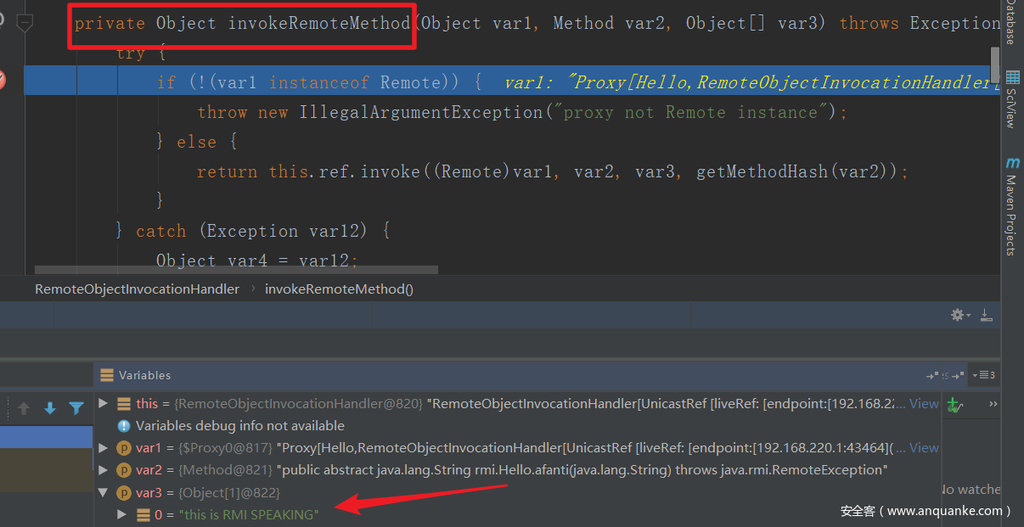Click invokeRemoteMethod() in the breadcrumb

click(x=339, y=289)
